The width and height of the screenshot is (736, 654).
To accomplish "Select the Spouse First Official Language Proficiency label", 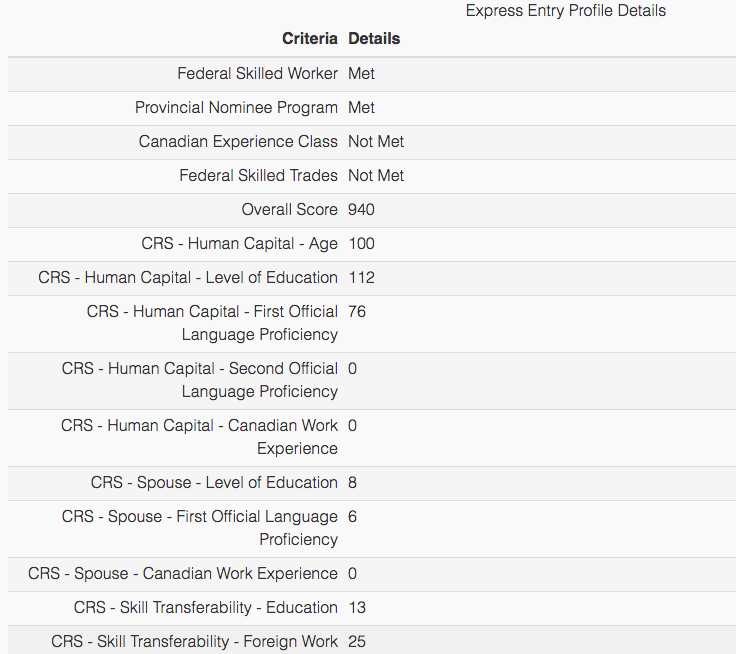I will tap(200, 528).
